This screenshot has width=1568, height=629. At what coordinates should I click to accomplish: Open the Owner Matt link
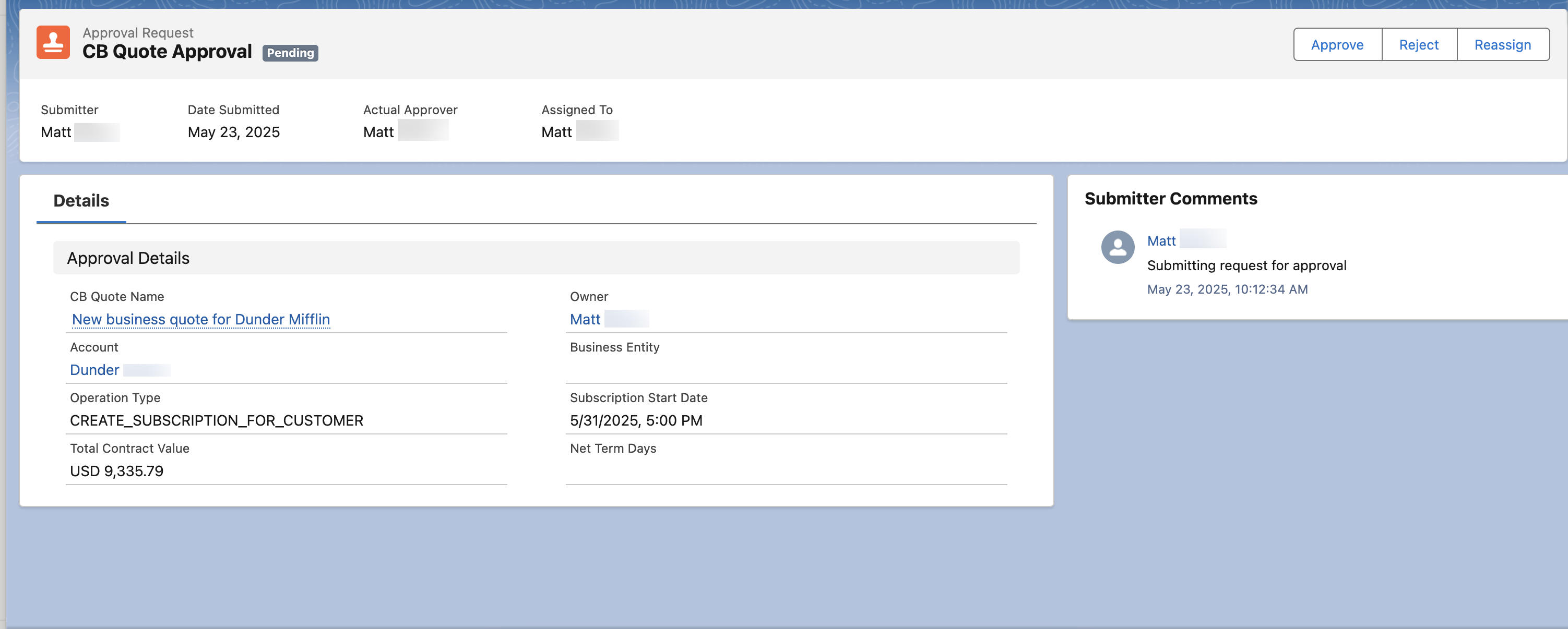tap(585, 319)
